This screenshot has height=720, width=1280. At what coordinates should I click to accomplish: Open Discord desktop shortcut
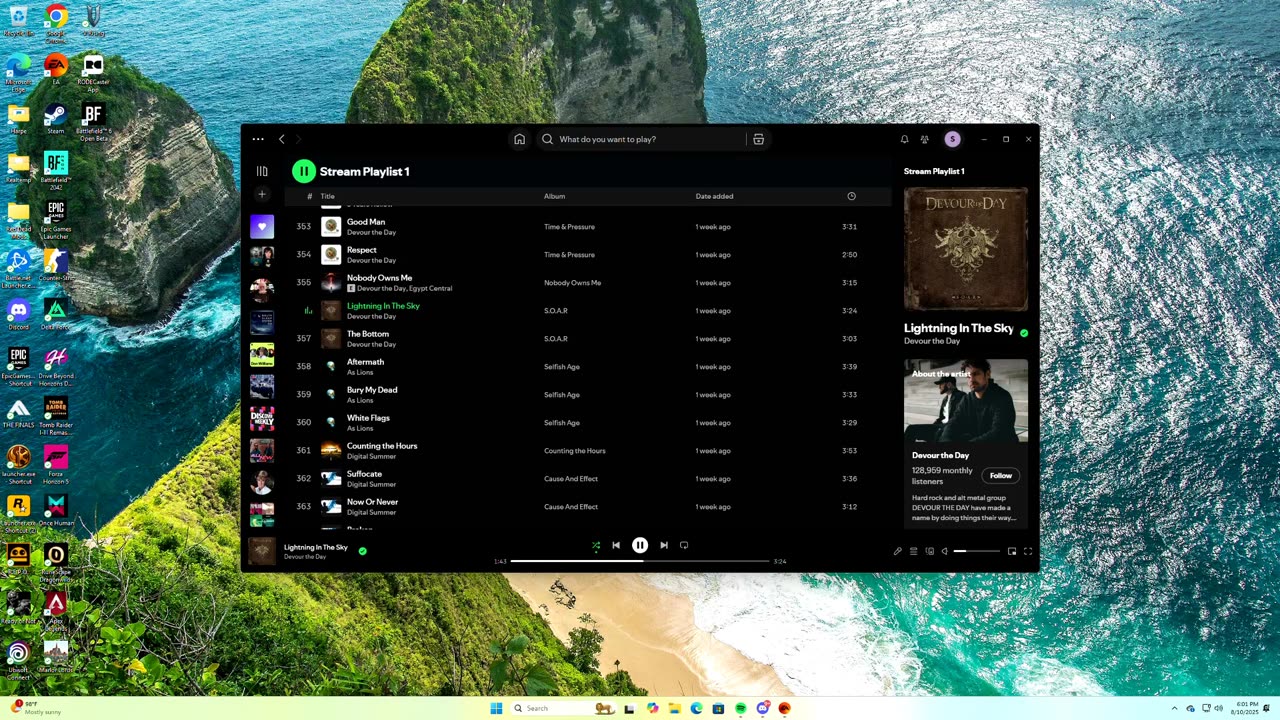point(18,314)
